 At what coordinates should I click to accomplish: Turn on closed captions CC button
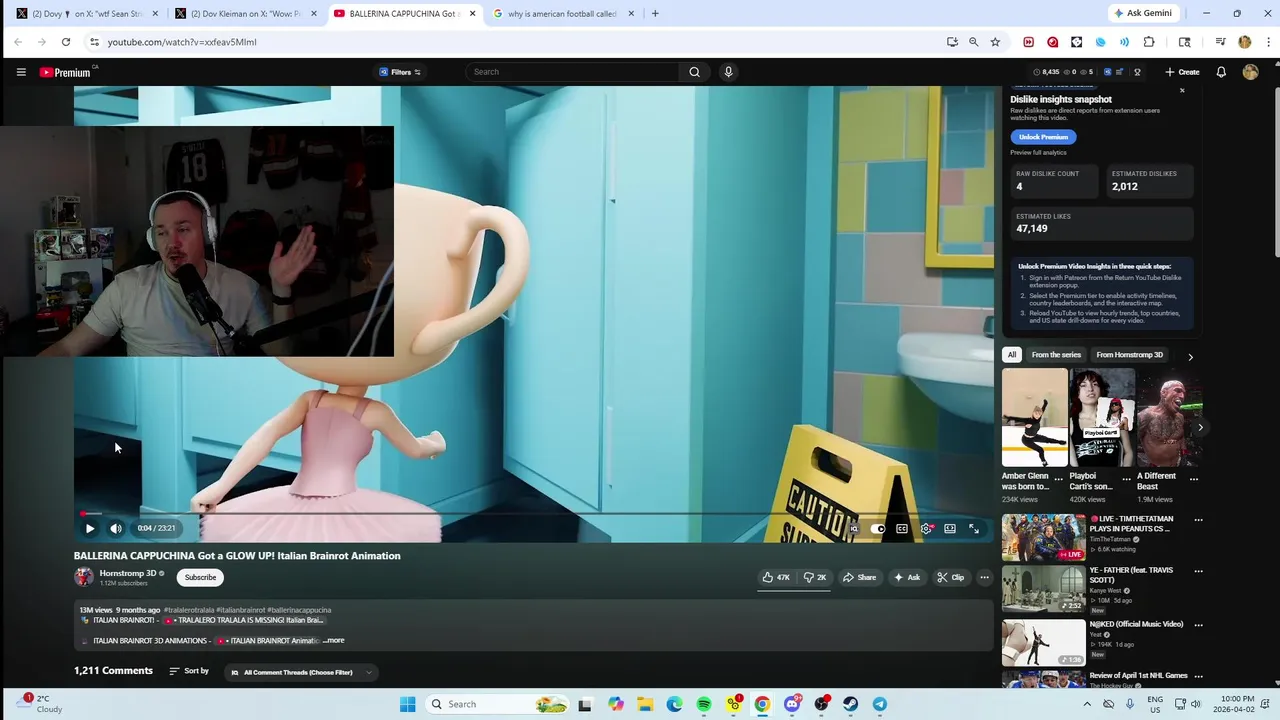click(902, 528)
